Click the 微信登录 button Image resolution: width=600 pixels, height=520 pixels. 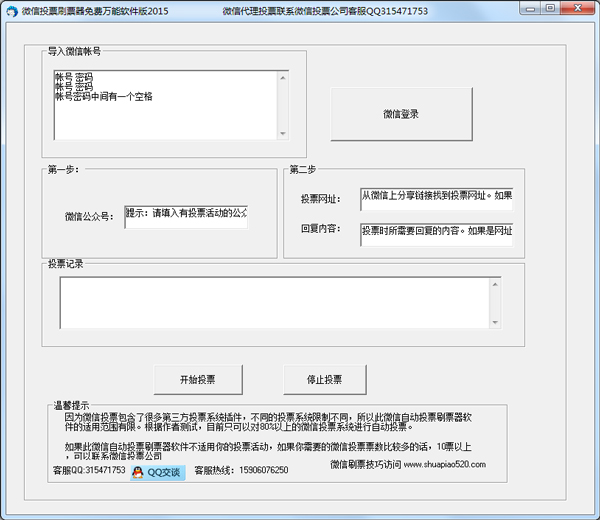(401, 114)
